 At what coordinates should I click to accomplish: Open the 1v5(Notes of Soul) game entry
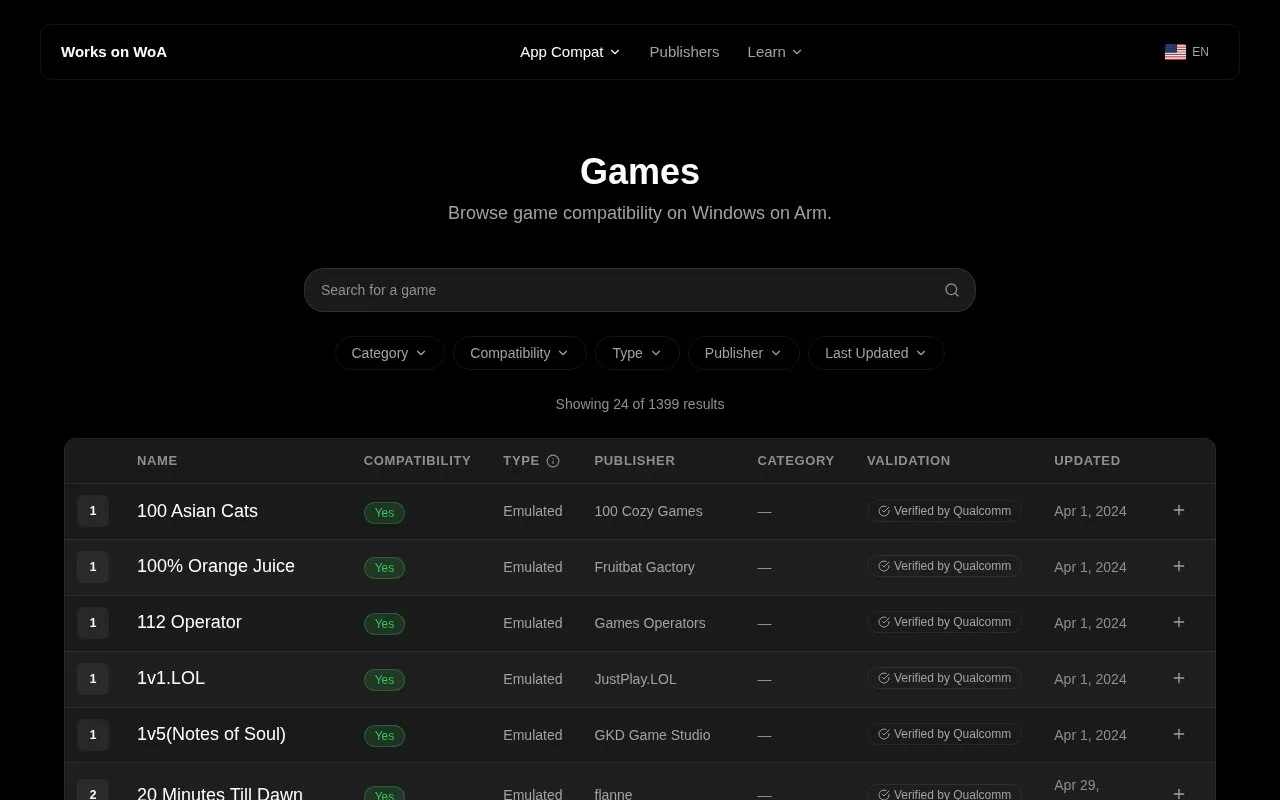point(211,734)
